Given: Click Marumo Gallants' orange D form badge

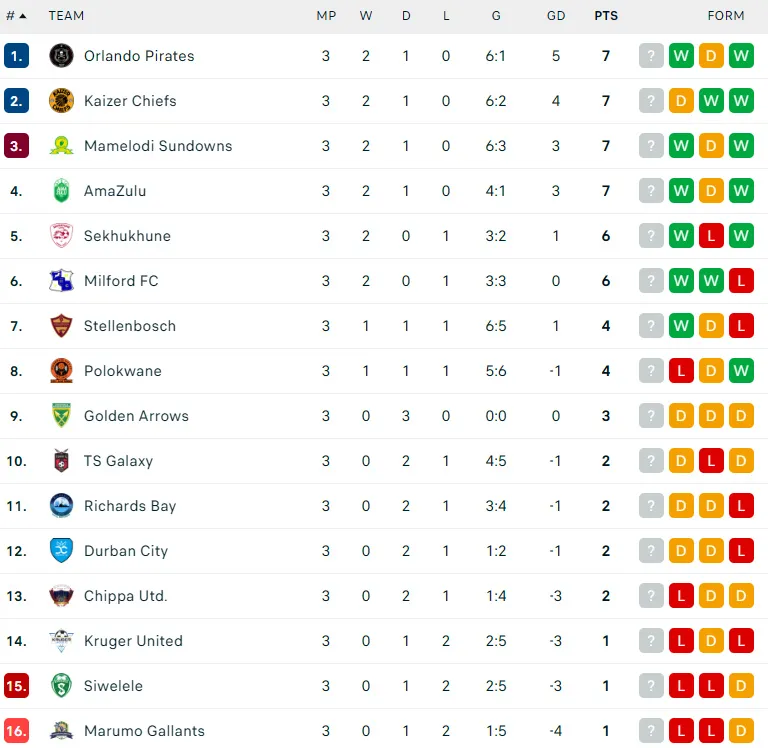Looking at the screenshot, I should tap(741, 731).
